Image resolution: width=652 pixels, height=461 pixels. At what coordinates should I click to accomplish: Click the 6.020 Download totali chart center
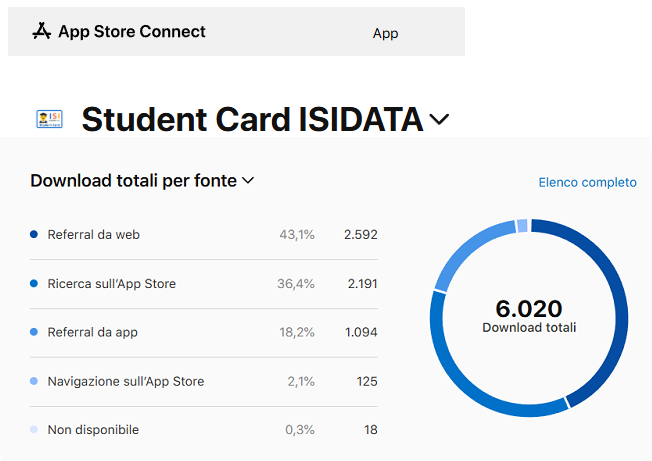529,314
